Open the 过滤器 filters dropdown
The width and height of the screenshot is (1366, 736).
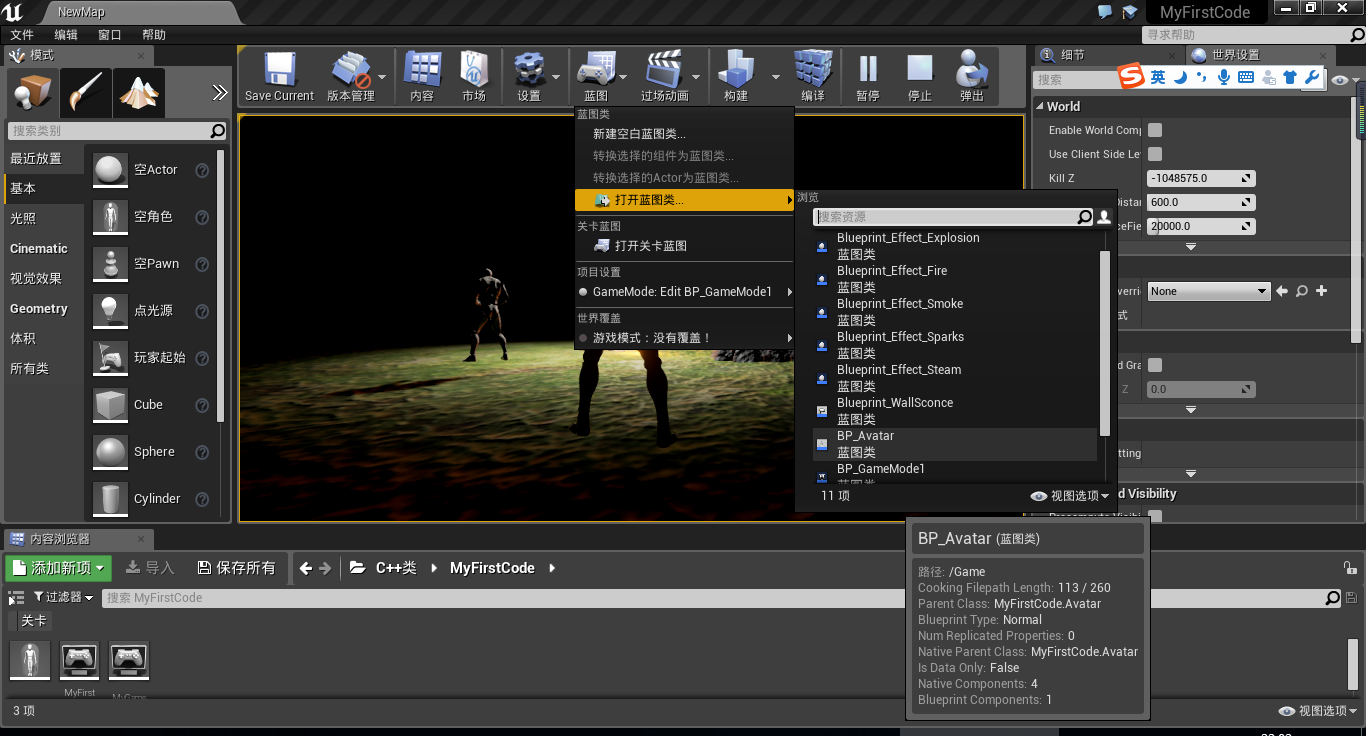coord(64,597)
